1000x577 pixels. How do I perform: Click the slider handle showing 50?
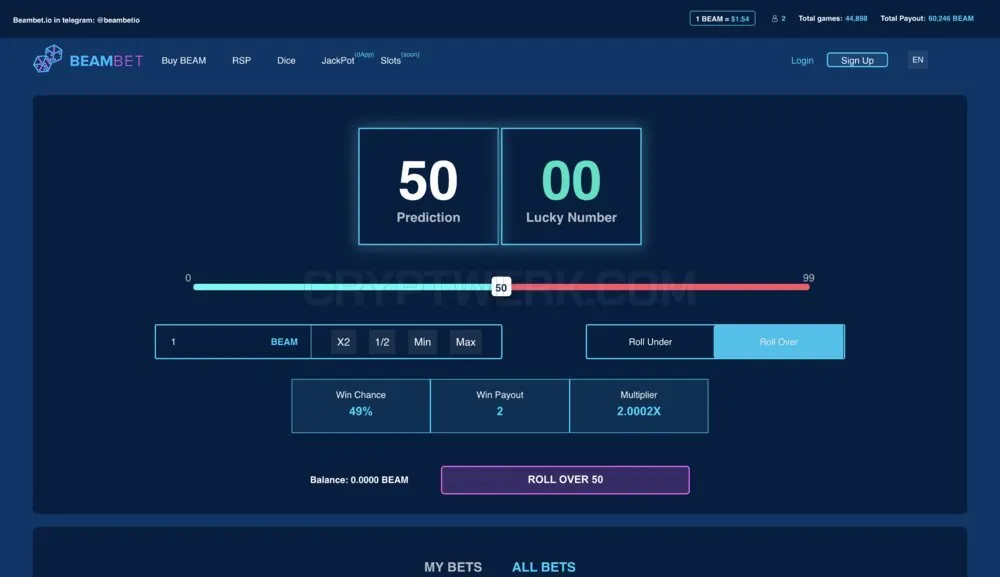(501, 287)
